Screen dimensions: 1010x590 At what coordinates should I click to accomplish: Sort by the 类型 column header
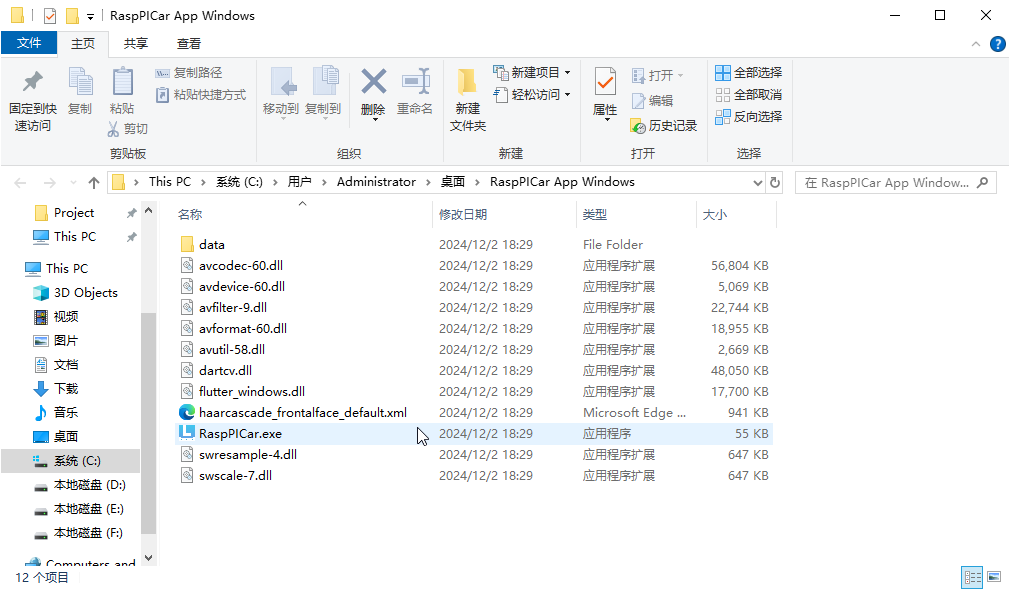pyautogui.click(x=636, y=214)
